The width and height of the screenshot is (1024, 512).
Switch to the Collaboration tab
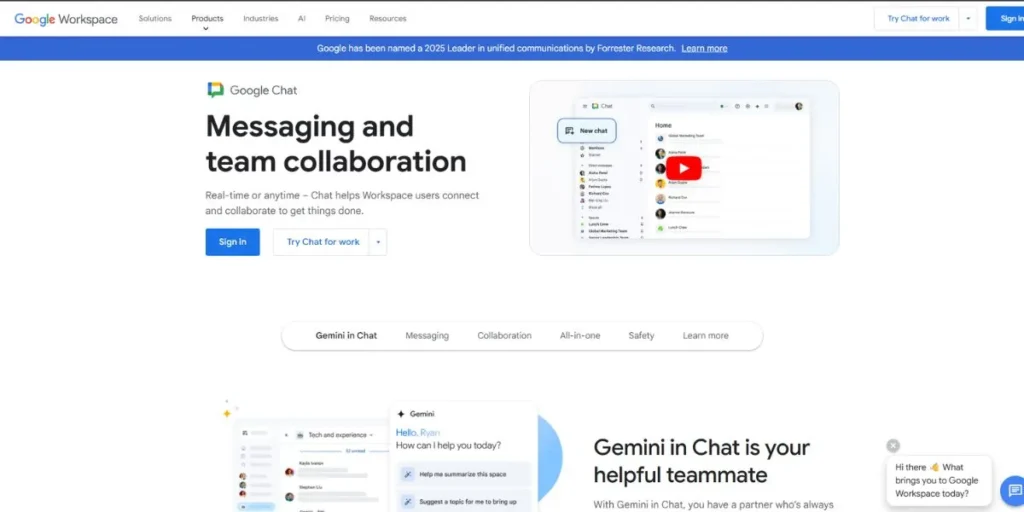(x=504, y=336)
